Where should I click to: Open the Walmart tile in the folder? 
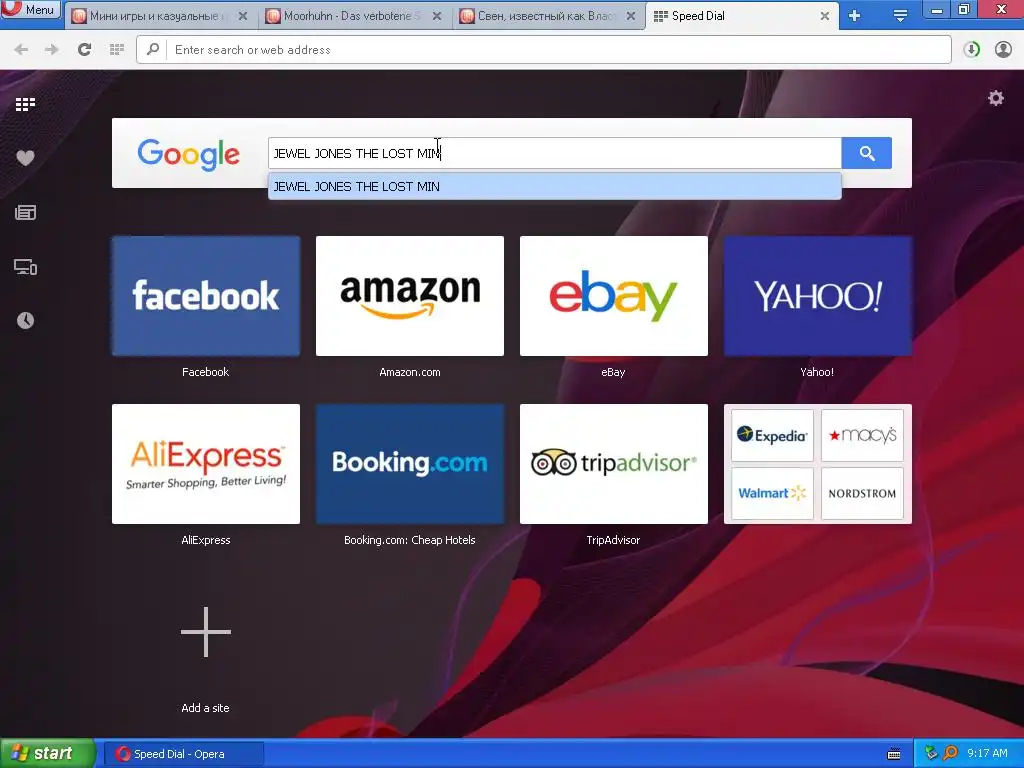click(772, 493)
